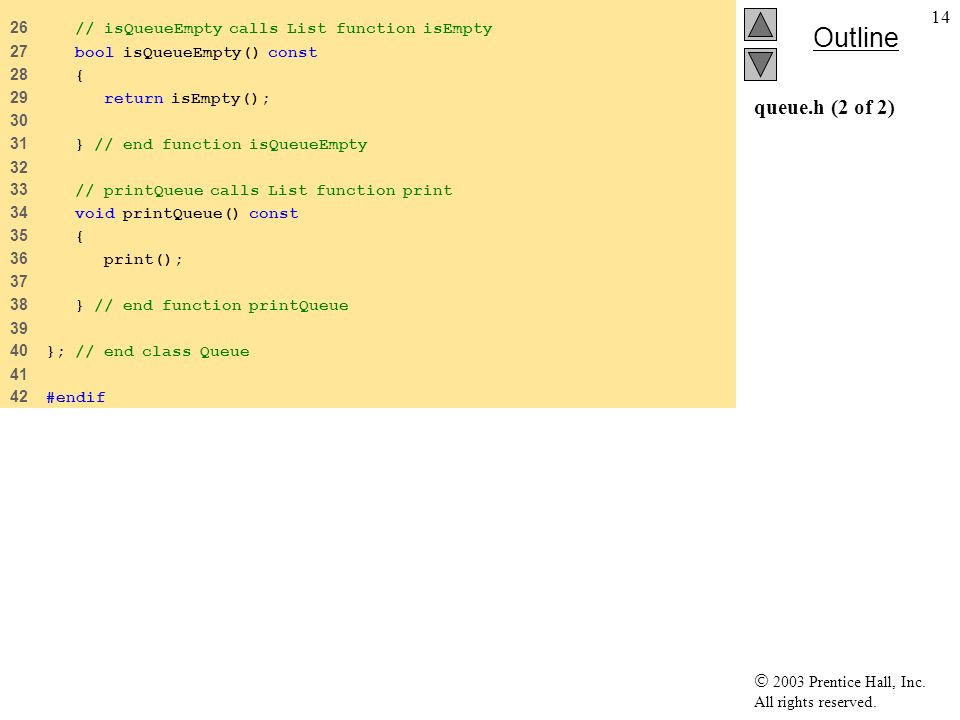Select '// end function isQueueEmpty' comment
This screenshot has width=960, height=720.
click(x=231, y=144)
